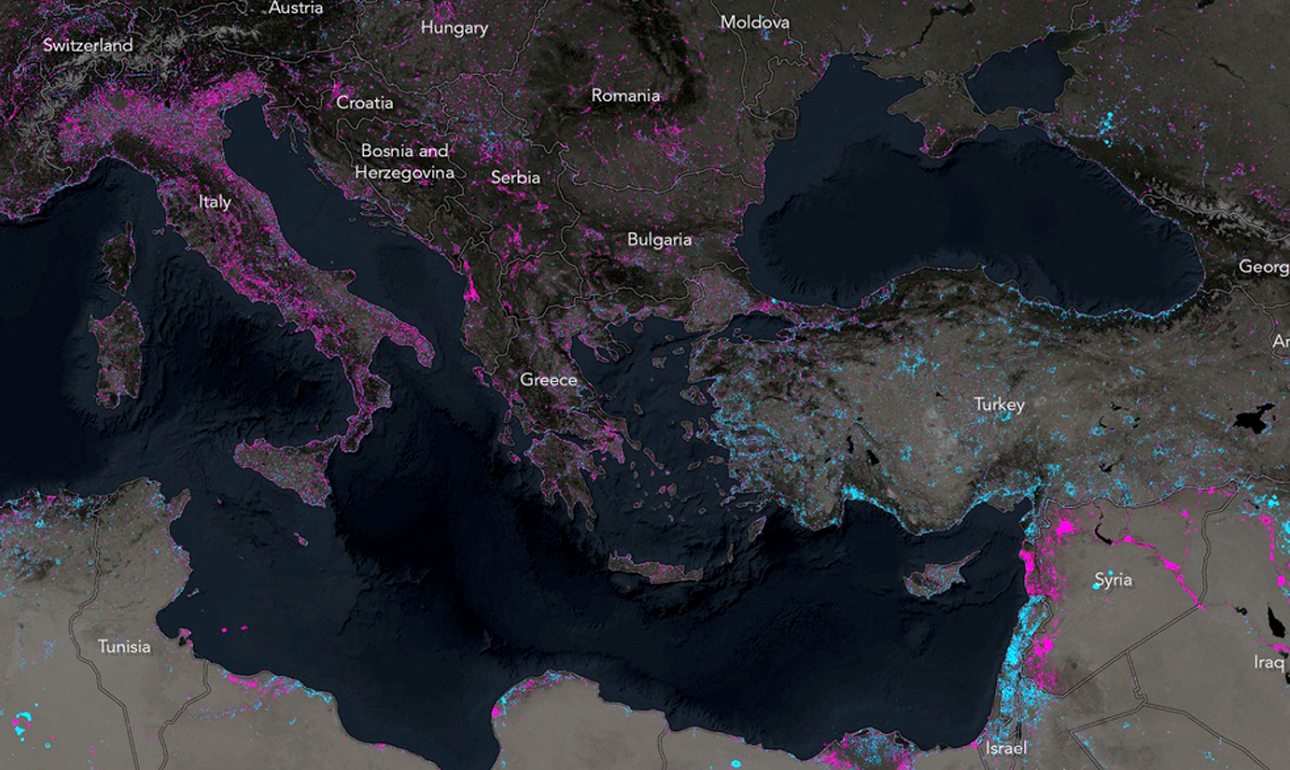The width and height of the screenshot is (1290, 770).
Task: Select the Switzerland label on the map
Action: (88, 46)
